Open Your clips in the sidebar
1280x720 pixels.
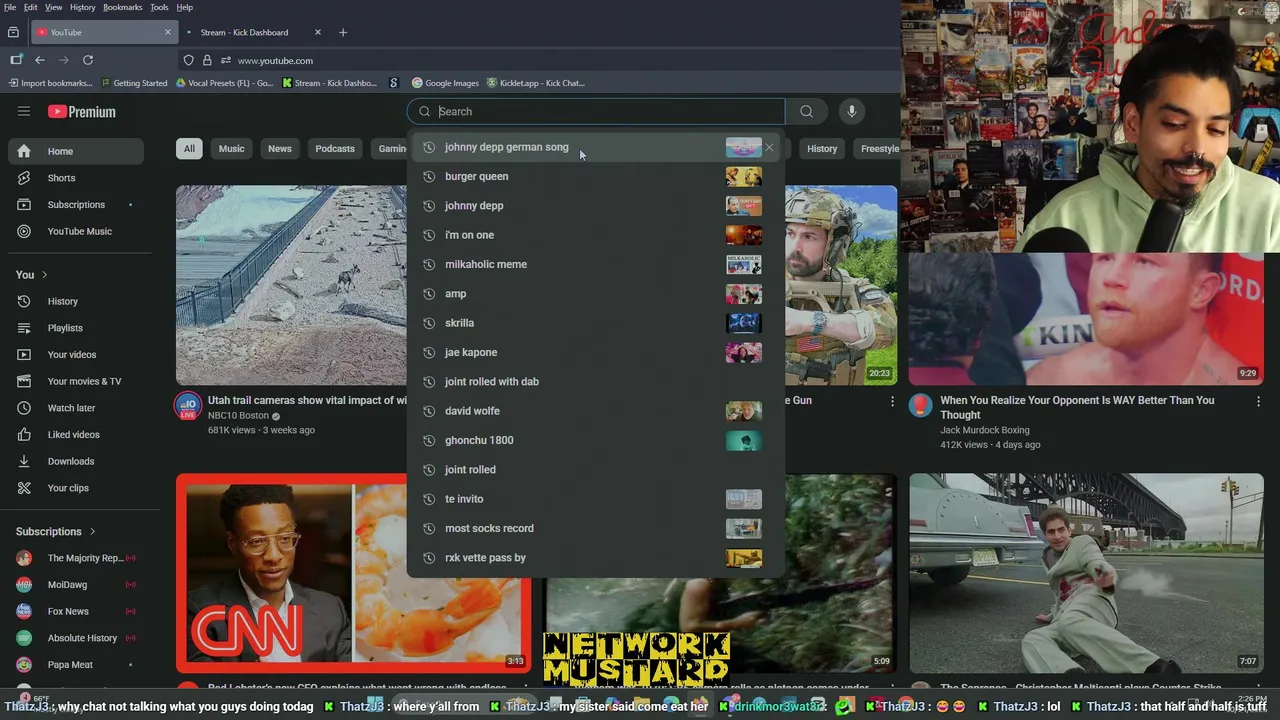pos(76,488)
